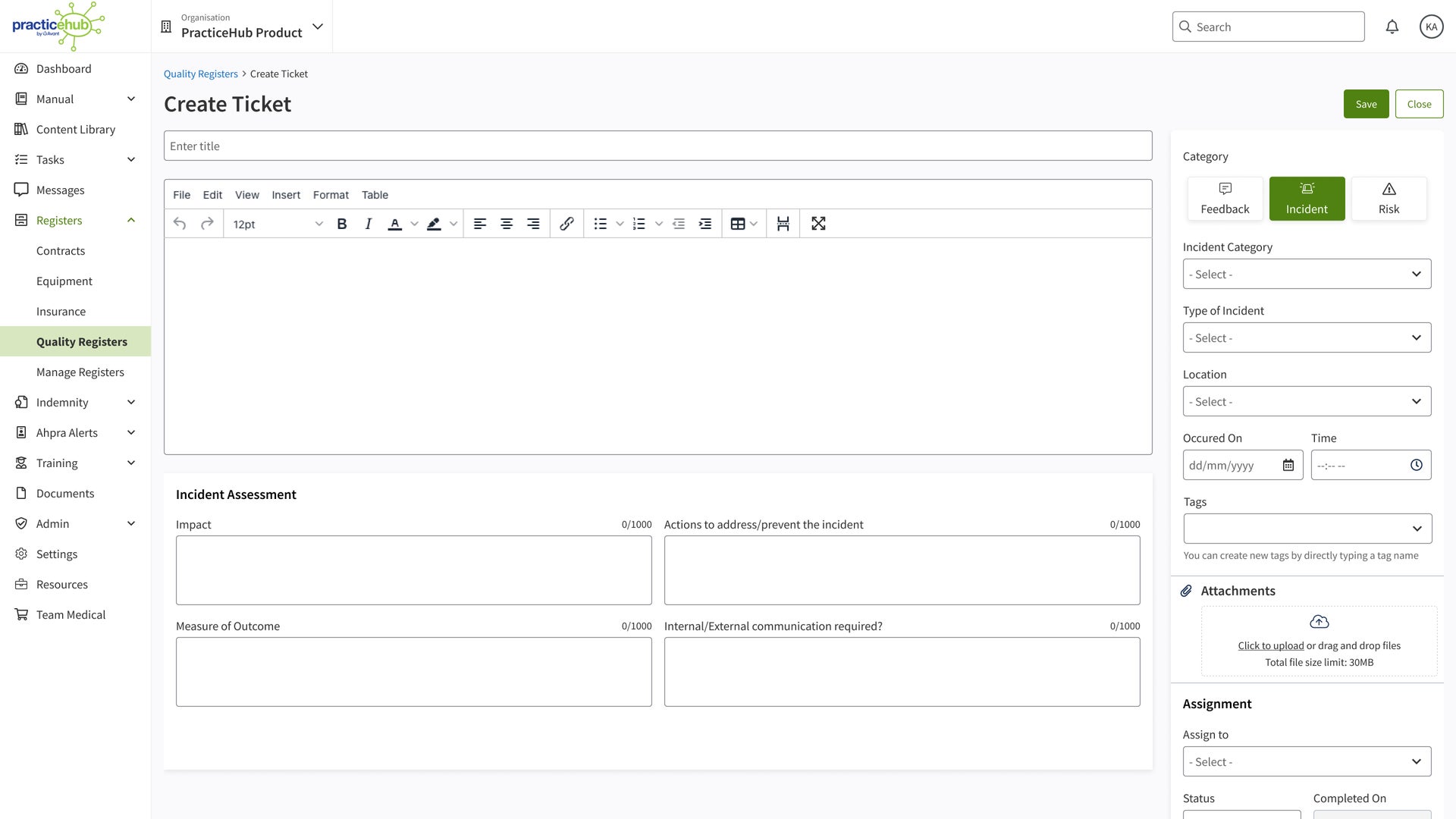The height and width of the screenshot is (819, 1456).
Task: Open the KA user avatar menu
Action: pos(1432,27)
